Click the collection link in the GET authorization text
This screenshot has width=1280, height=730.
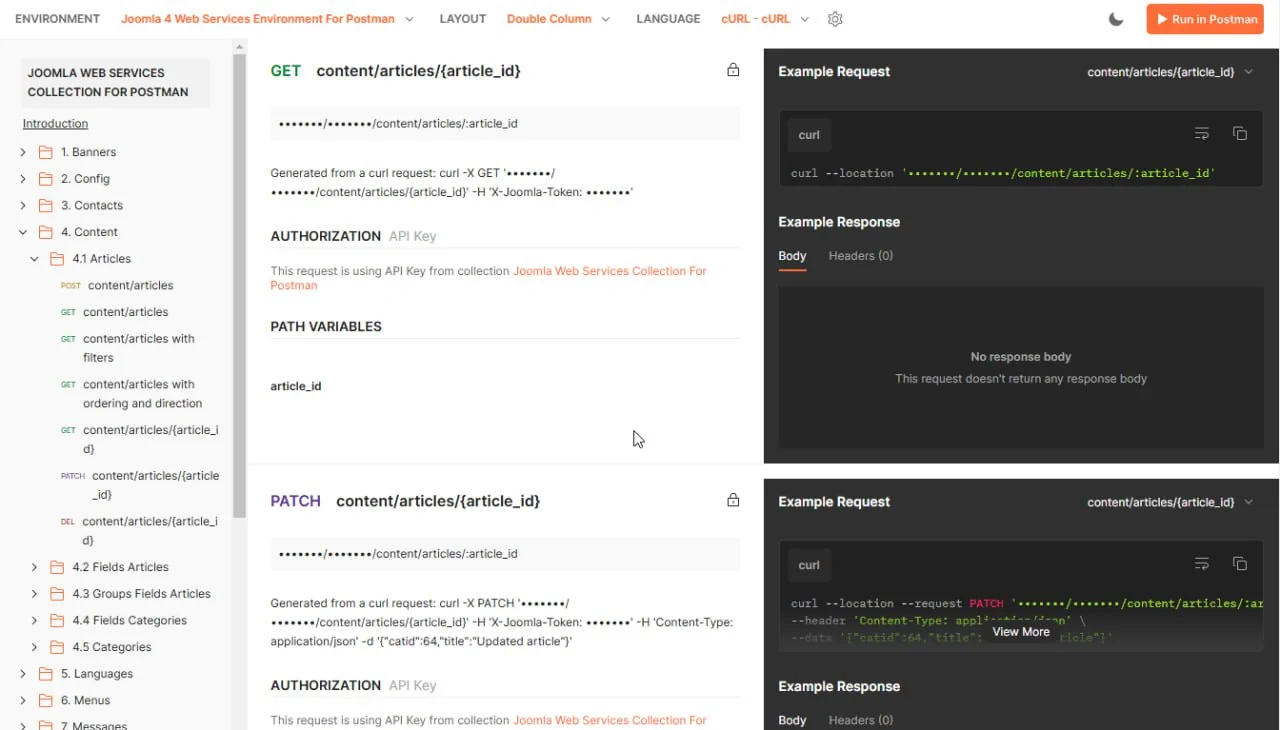[489, 278]
